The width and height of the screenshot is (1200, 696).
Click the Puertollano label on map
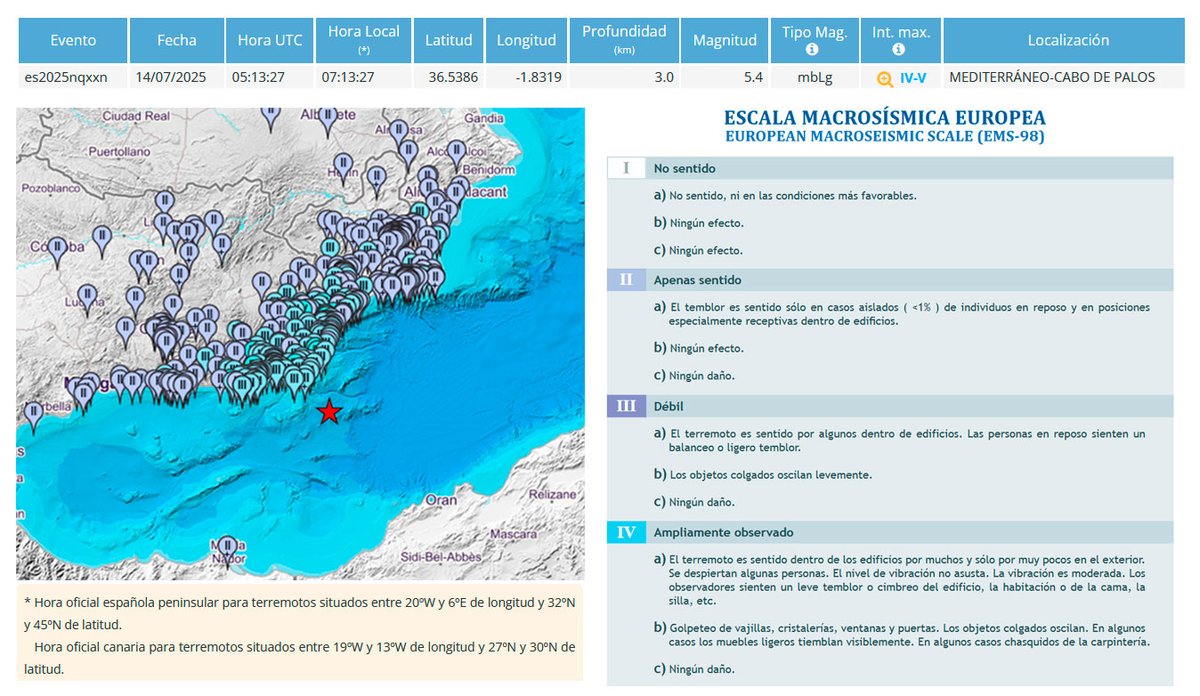click(119, 152)
